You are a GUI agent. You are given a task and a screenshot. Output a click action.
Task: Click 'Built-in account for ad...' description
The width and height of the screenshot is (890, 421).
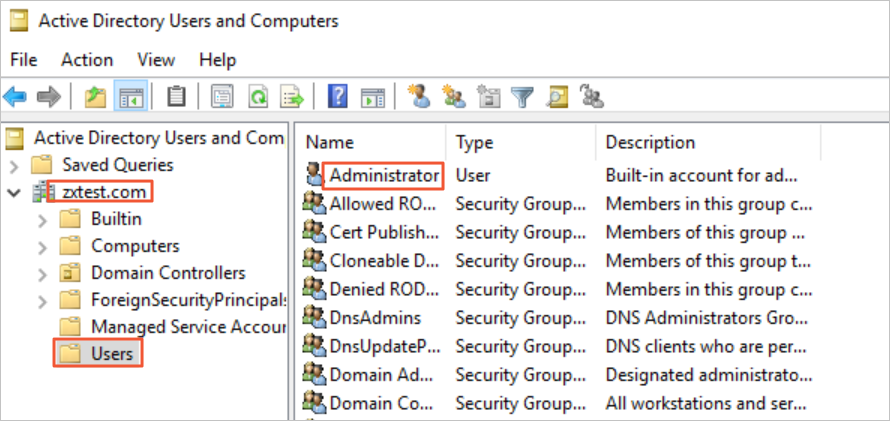pos(702,175)
